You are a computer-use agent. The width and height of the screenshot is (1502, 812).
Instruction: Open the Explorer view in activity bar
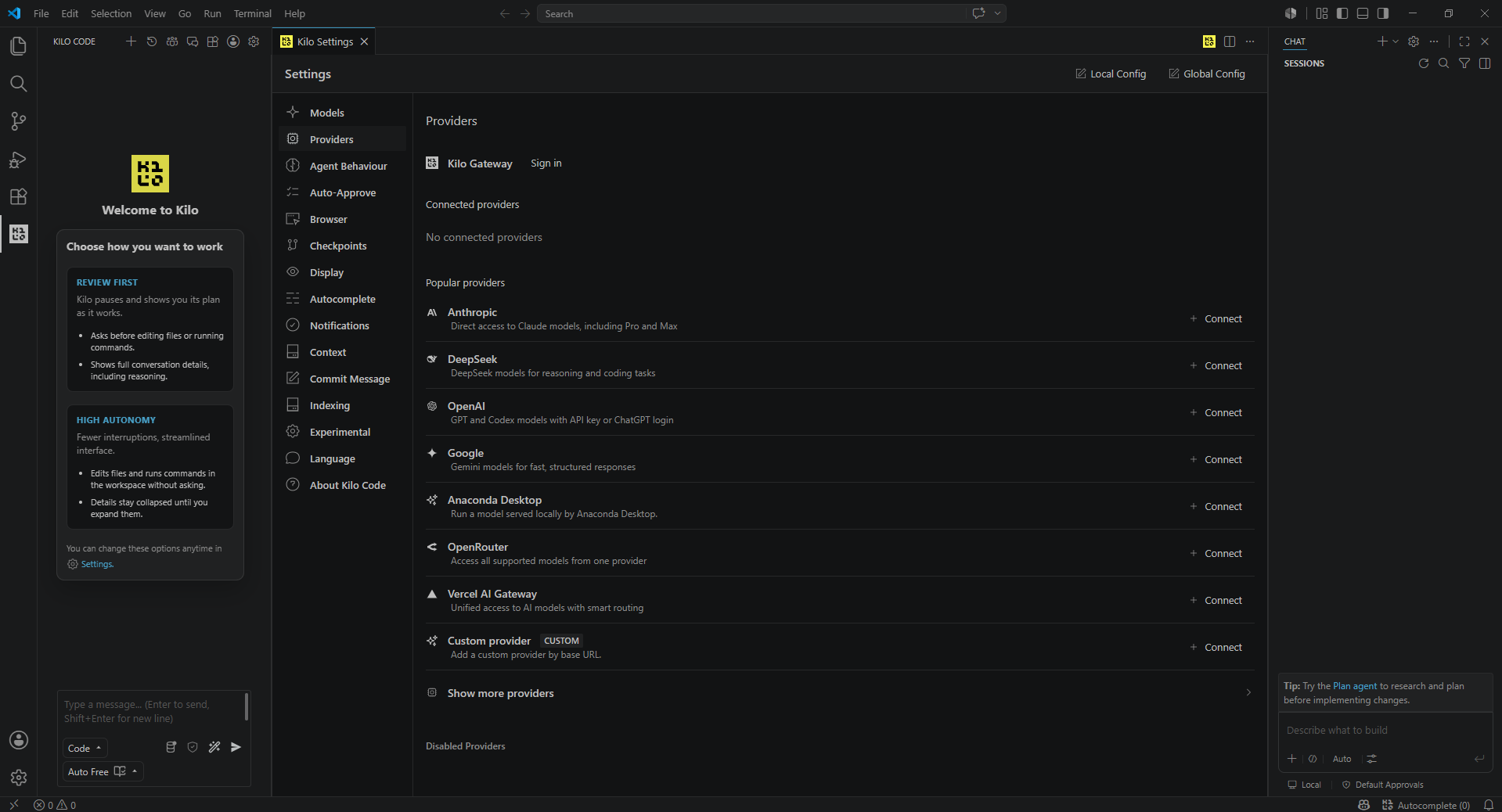[x=18, y=46]
